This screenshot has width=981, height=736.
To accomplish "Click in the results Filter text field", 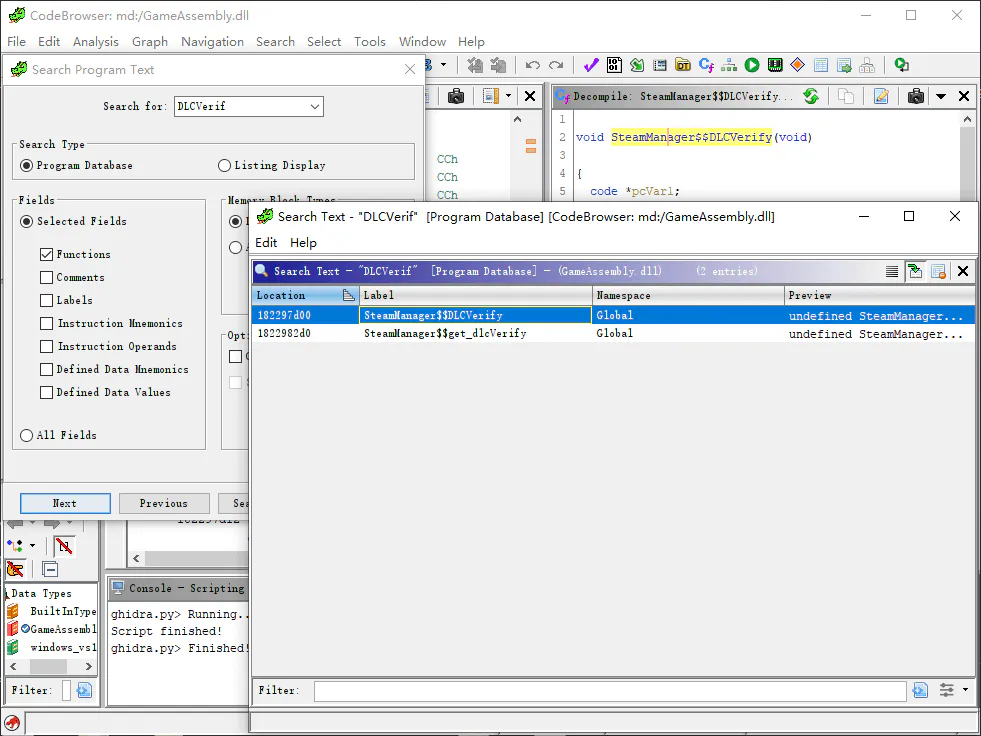I will tap(610, 690).
